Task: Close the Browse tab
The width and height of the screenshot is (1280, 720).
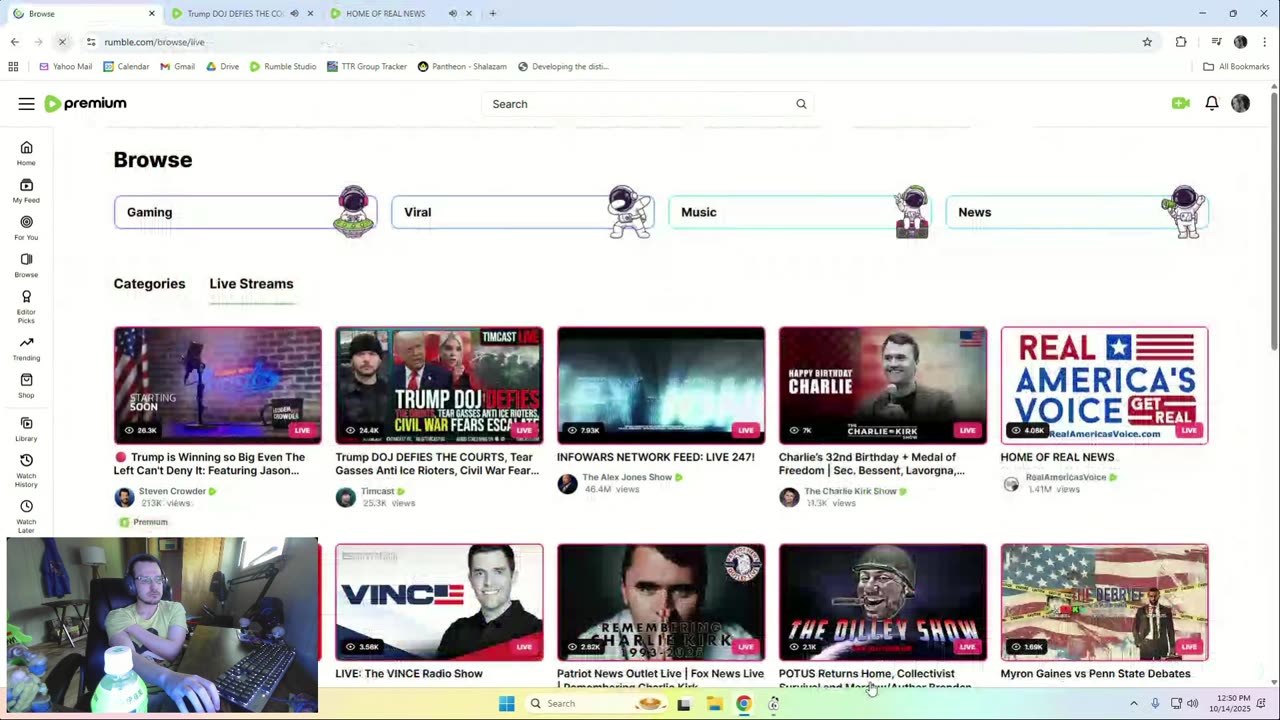Action: pos(152,14)
